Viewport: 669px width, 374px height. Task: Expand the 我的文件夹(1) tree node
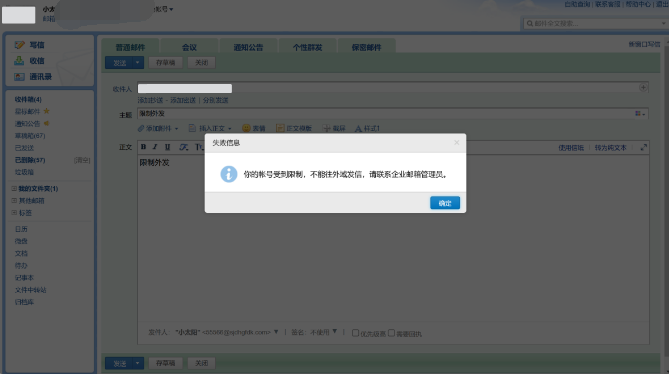pos(14,188)
